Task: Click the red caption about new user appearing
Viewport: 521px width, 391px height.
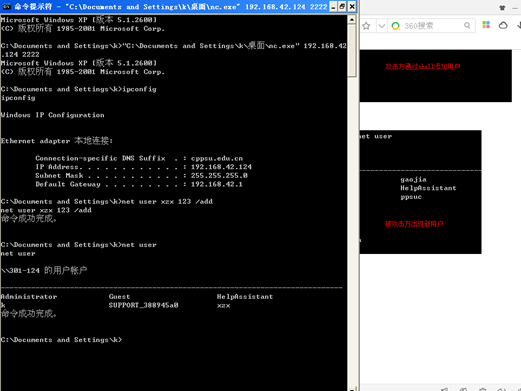Action: click(414, 224)
